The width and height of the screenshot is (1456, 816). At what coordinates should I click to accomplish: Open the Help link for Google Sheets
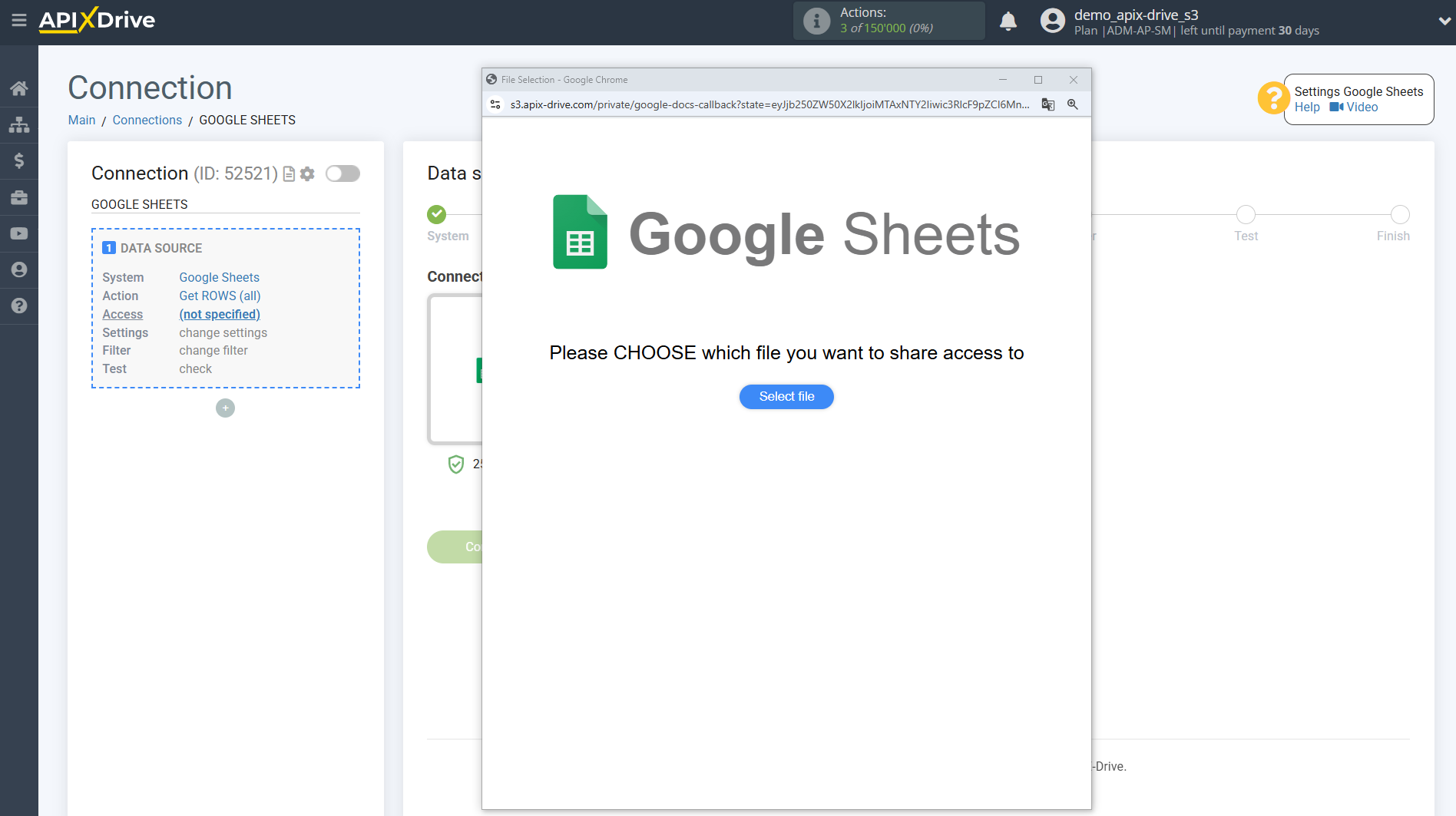pos(1306,107)
